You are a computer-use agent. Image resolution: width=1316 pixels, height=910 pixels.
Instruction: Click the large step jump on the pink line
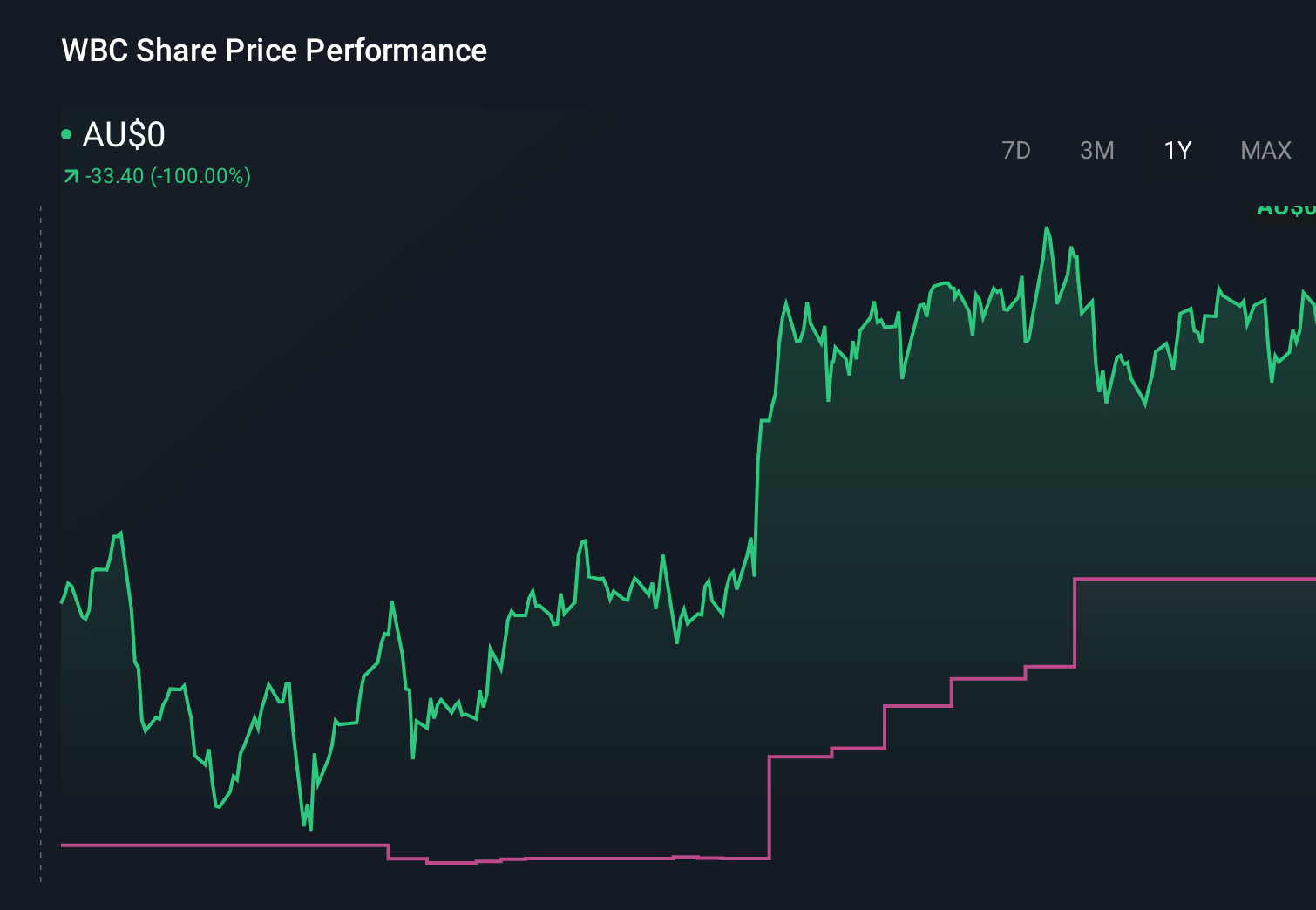click(x=768, y=802)
